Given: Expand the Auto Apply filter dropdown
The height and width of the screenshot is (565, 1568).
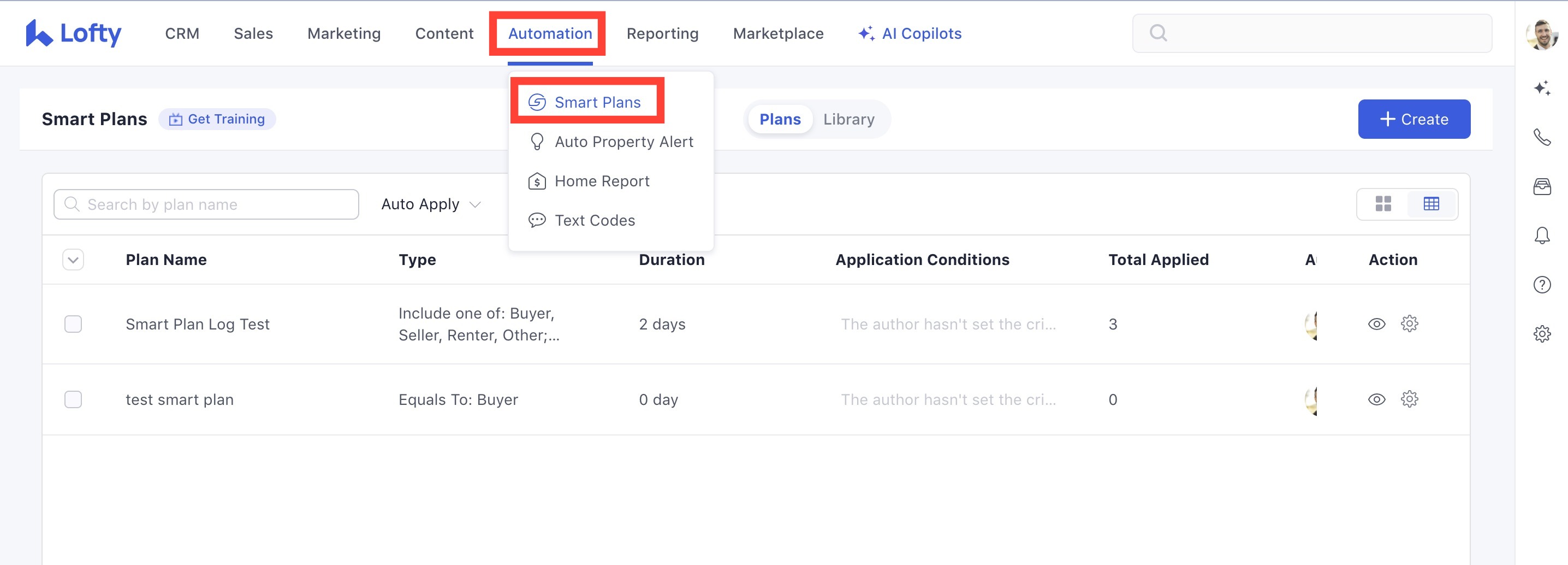Looking at the screenshot, I should [431, 204].
